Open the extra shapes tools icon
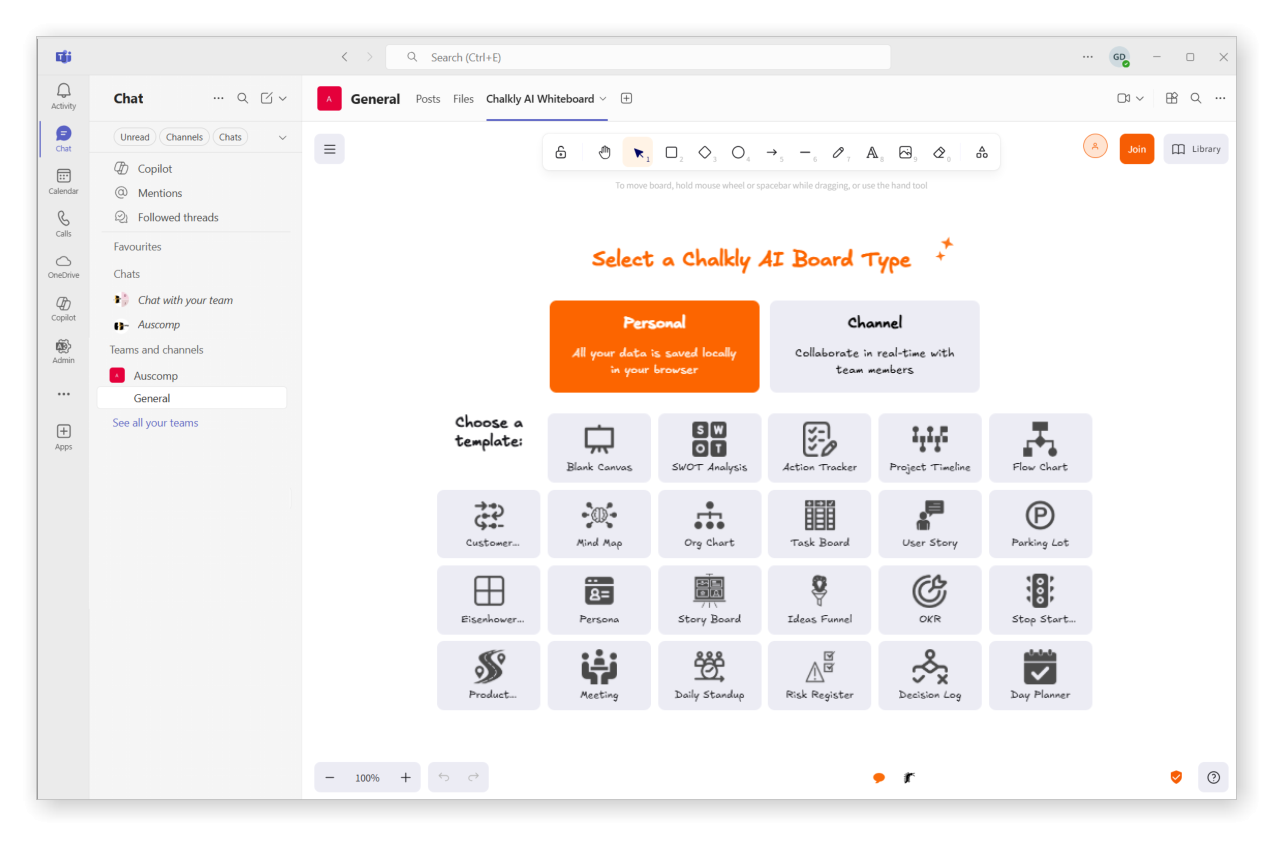The width and height of the screenshot is (1283, 846). pos(982,152)
